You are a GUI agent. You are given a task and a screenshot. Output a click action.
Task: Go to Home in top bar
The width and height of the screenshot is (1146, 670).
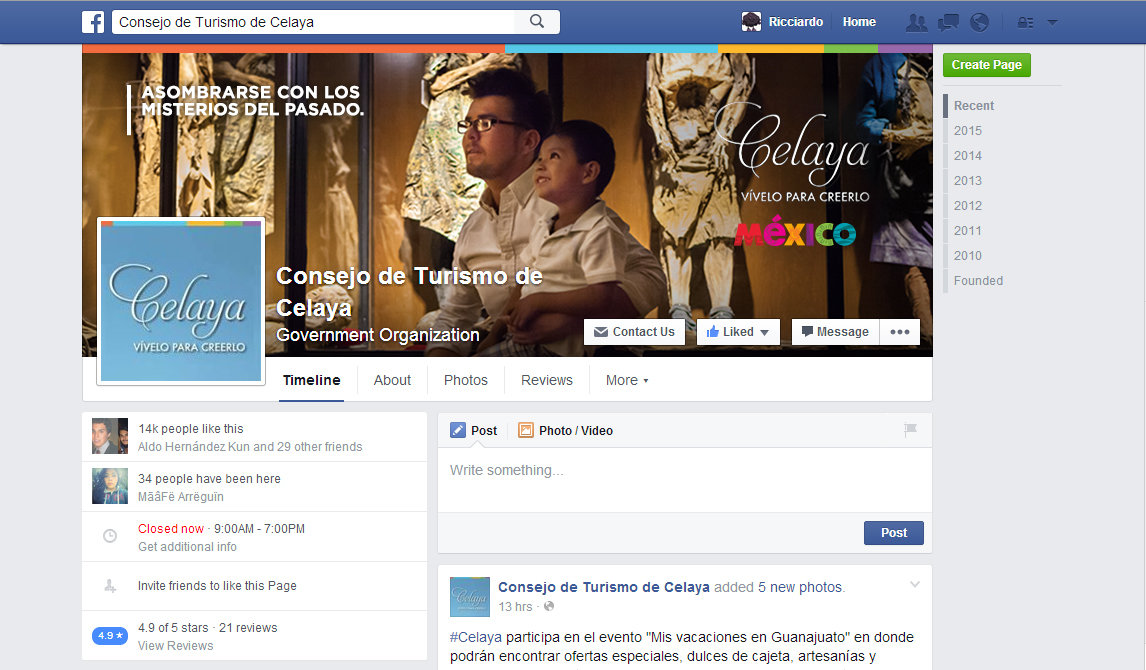[x=859, y=22]
